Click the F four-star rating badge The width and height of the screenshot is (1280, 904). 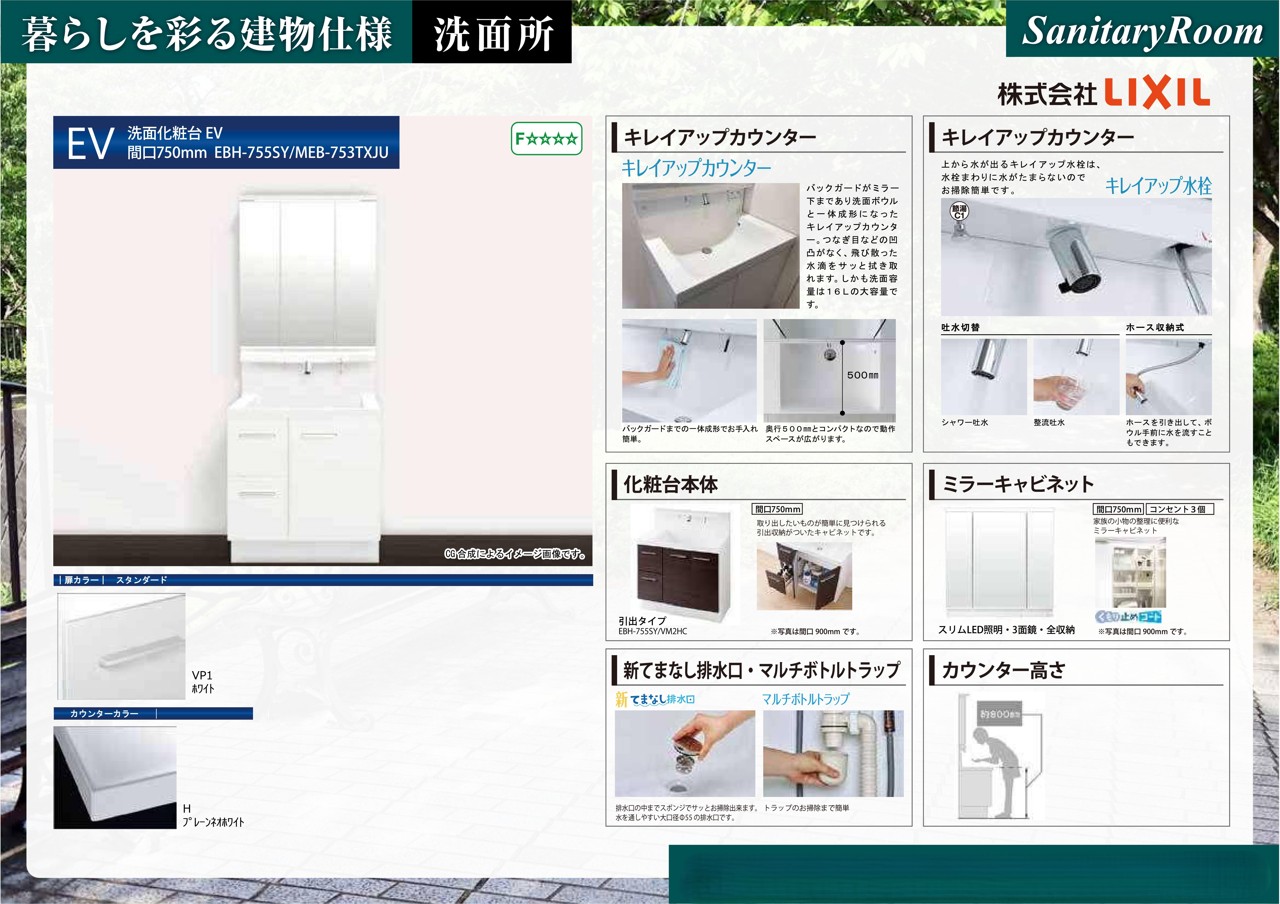click(546, 139)
